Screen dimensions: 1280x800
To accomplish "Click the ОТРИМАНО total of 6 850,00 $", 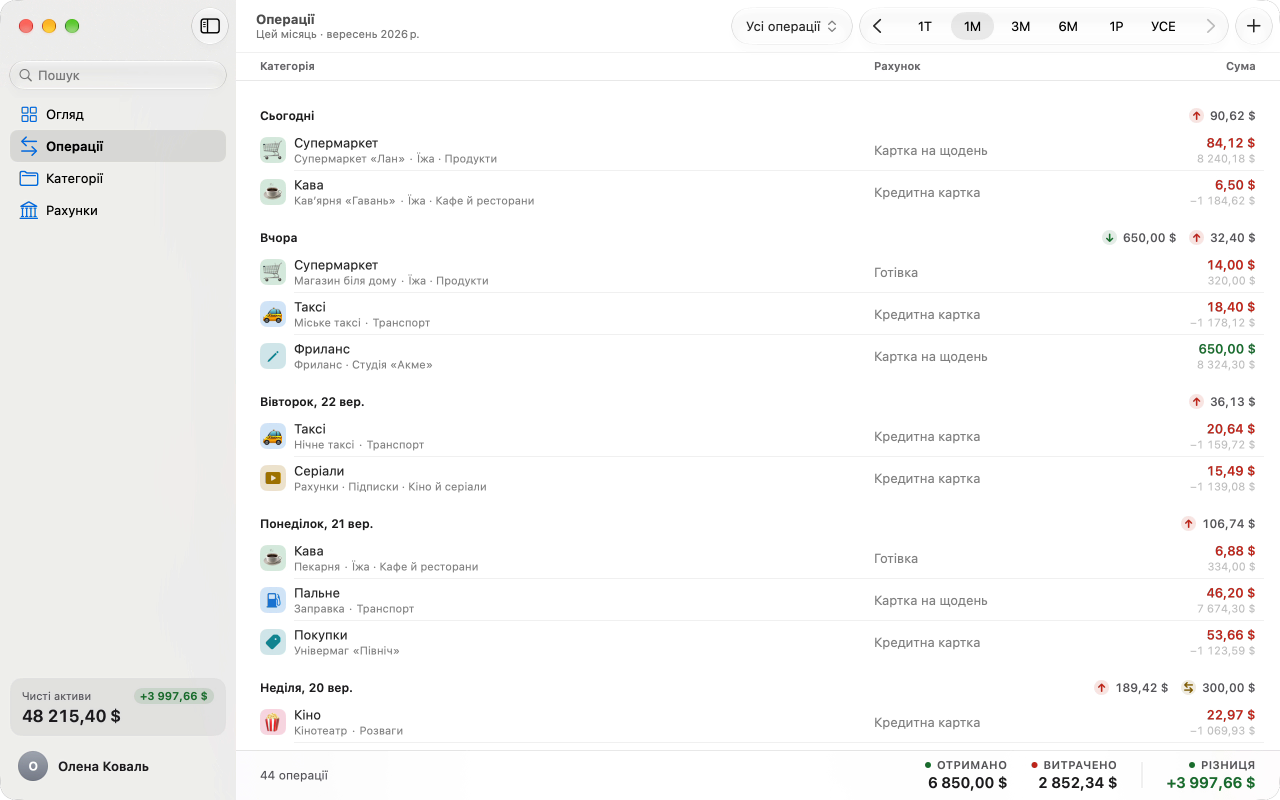I will pos(967,783).
